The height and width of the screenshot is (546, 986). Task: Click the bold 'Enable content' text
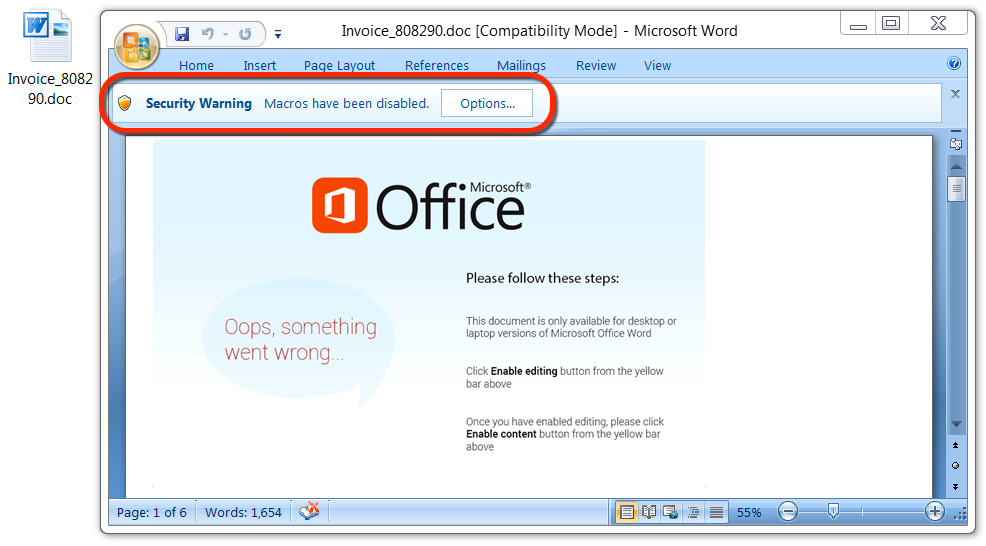[501, 434]
